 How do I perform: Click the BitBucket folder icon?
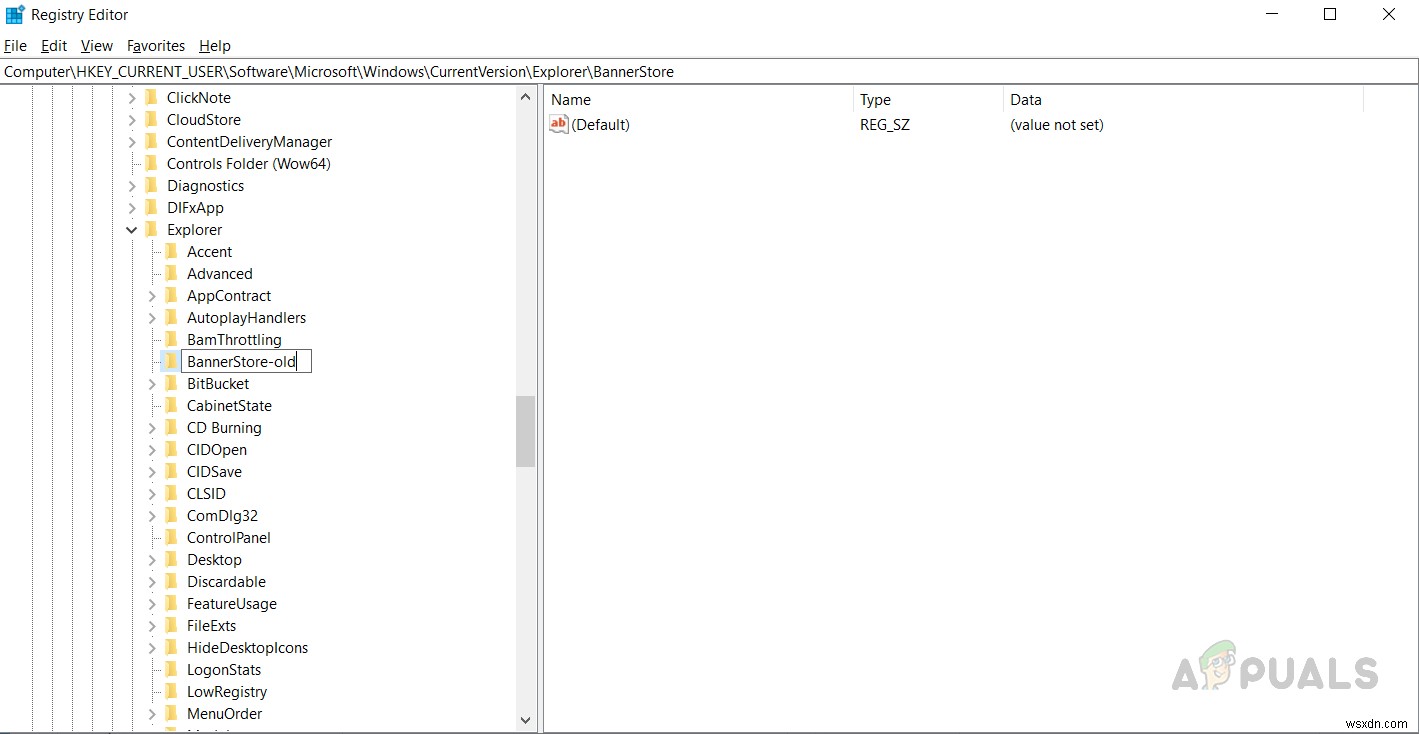pos(171,384)
